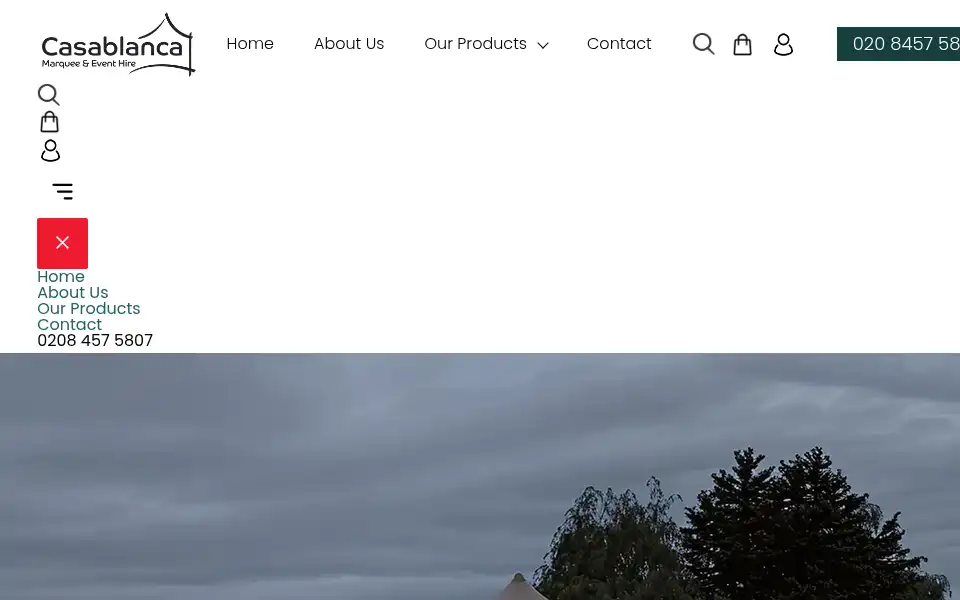Screen dimensions: 960x600
Task: Click the Casablanca Marquee & Event Hire logo
Action: pyautogui.click(x=118, y=45)
